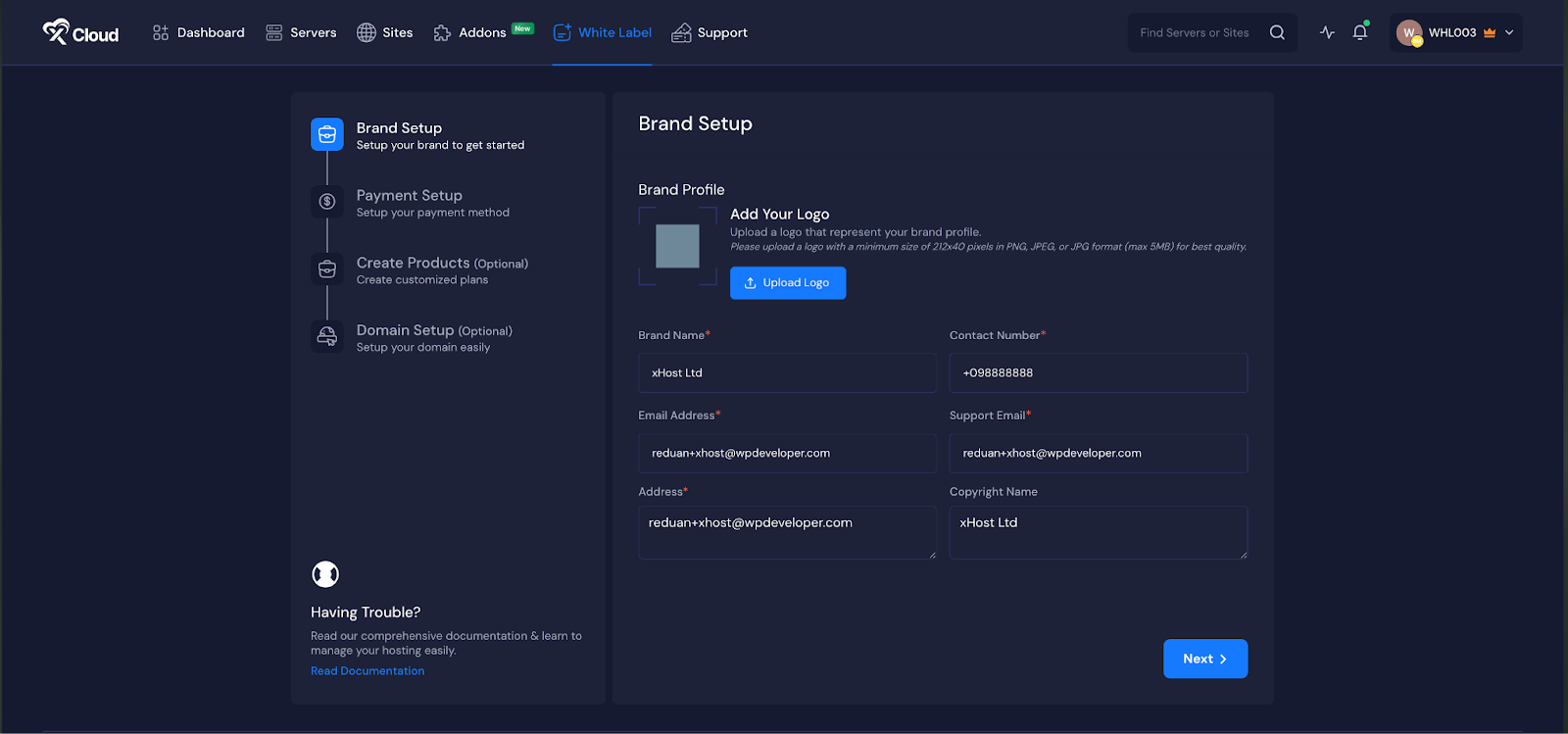Click into the Copyright Name text area

point(1098,532)
